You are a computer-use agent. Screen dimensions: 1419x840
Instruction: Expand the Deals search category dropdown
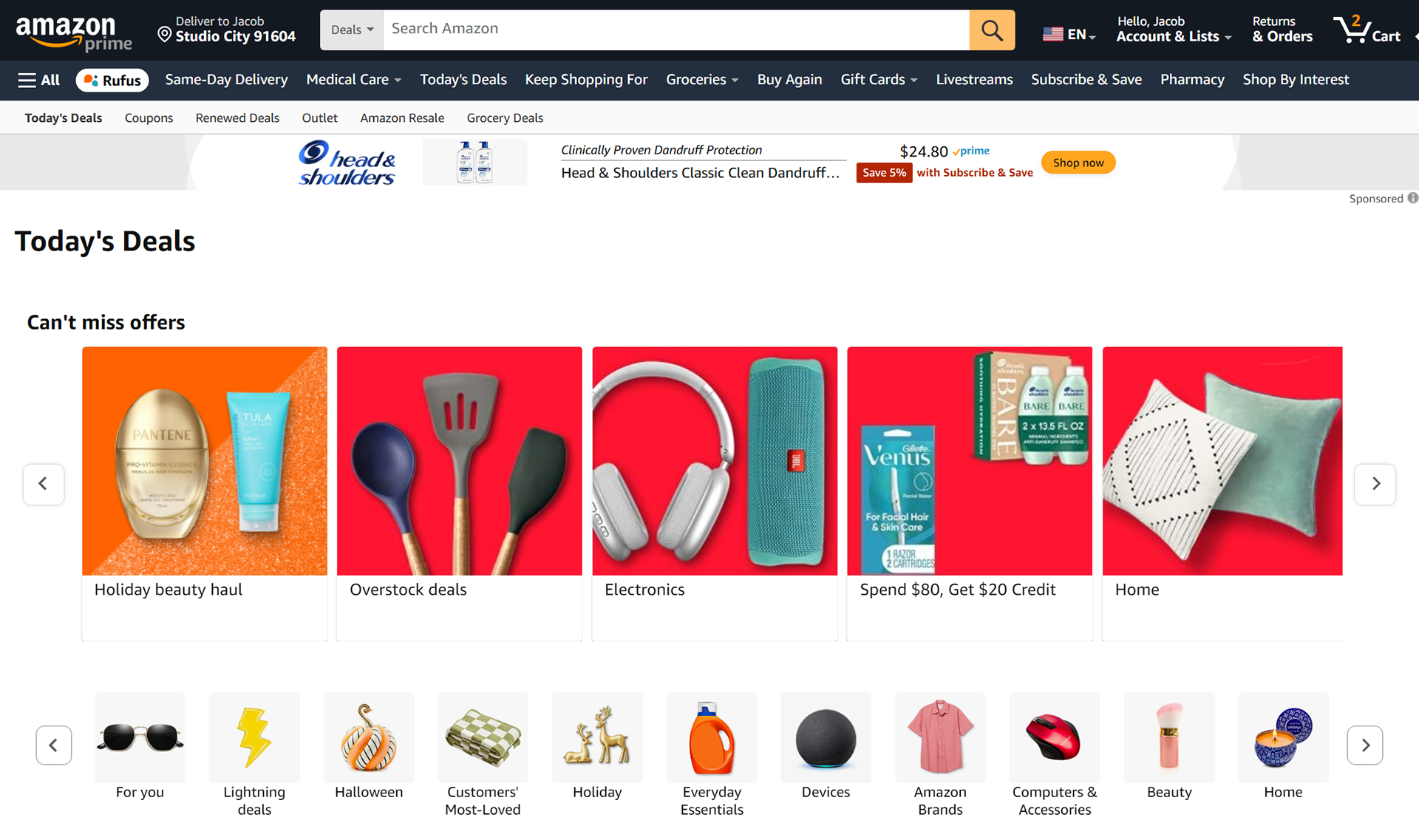[352, 30]
